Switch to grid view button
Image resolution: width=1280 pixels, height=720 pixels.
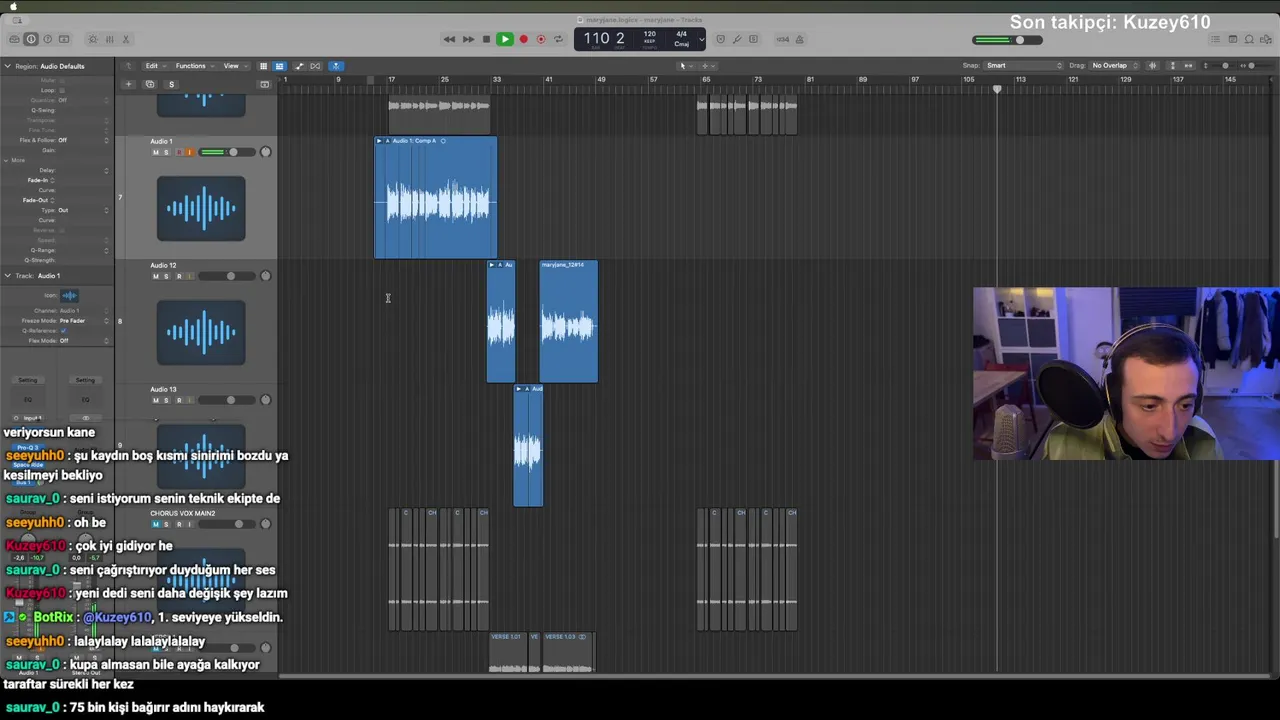(263, 66)
